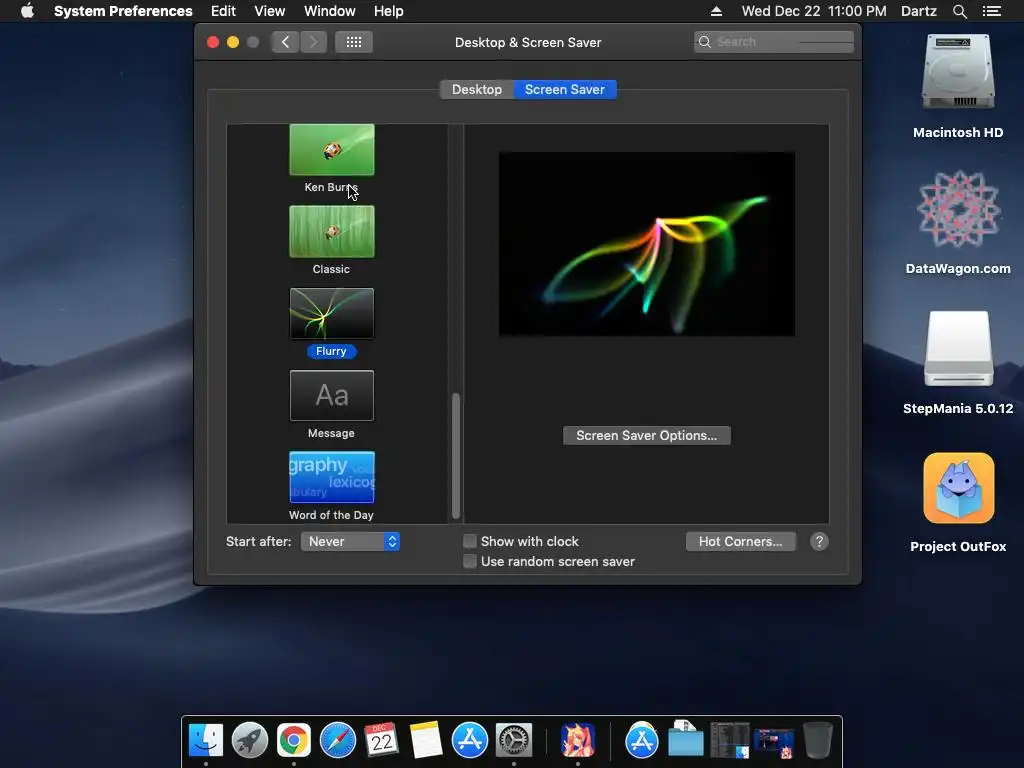The height and width of the screenshot is (768, 1024).
Task: Open Google Chrome from the dock
Action: [x=294, y=740]
